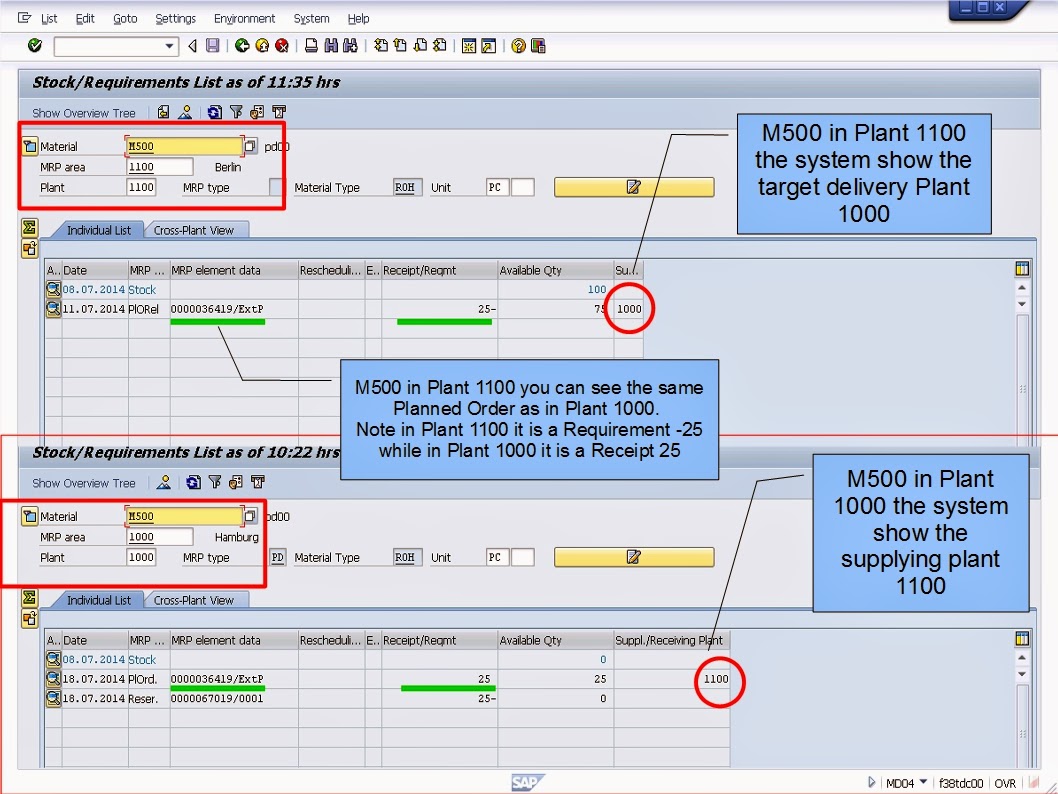
Task: Expand header details icon beside Berlin Material field
Action: point(30,146)
